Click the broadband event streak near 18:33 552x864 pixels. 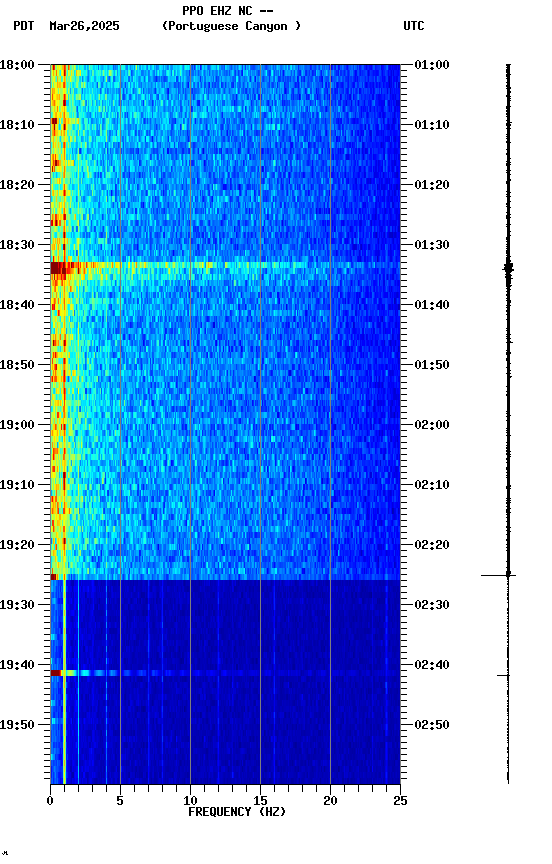(225, 266)
